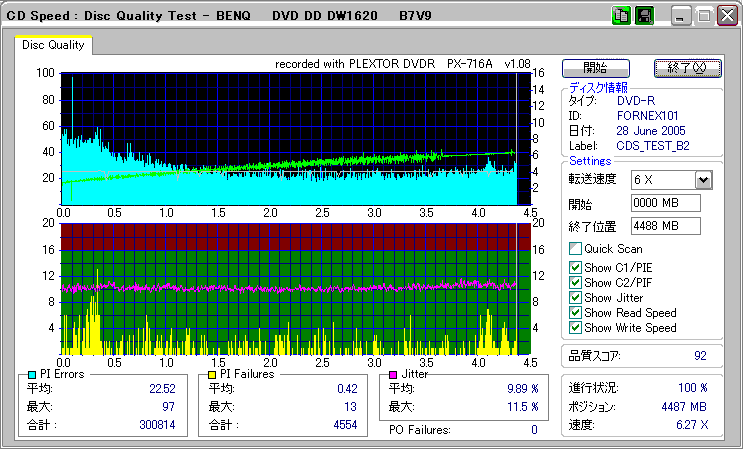743x449 pixels.
Task: Click the magenta Jitter legend square
Action: (x=394, y=374)
